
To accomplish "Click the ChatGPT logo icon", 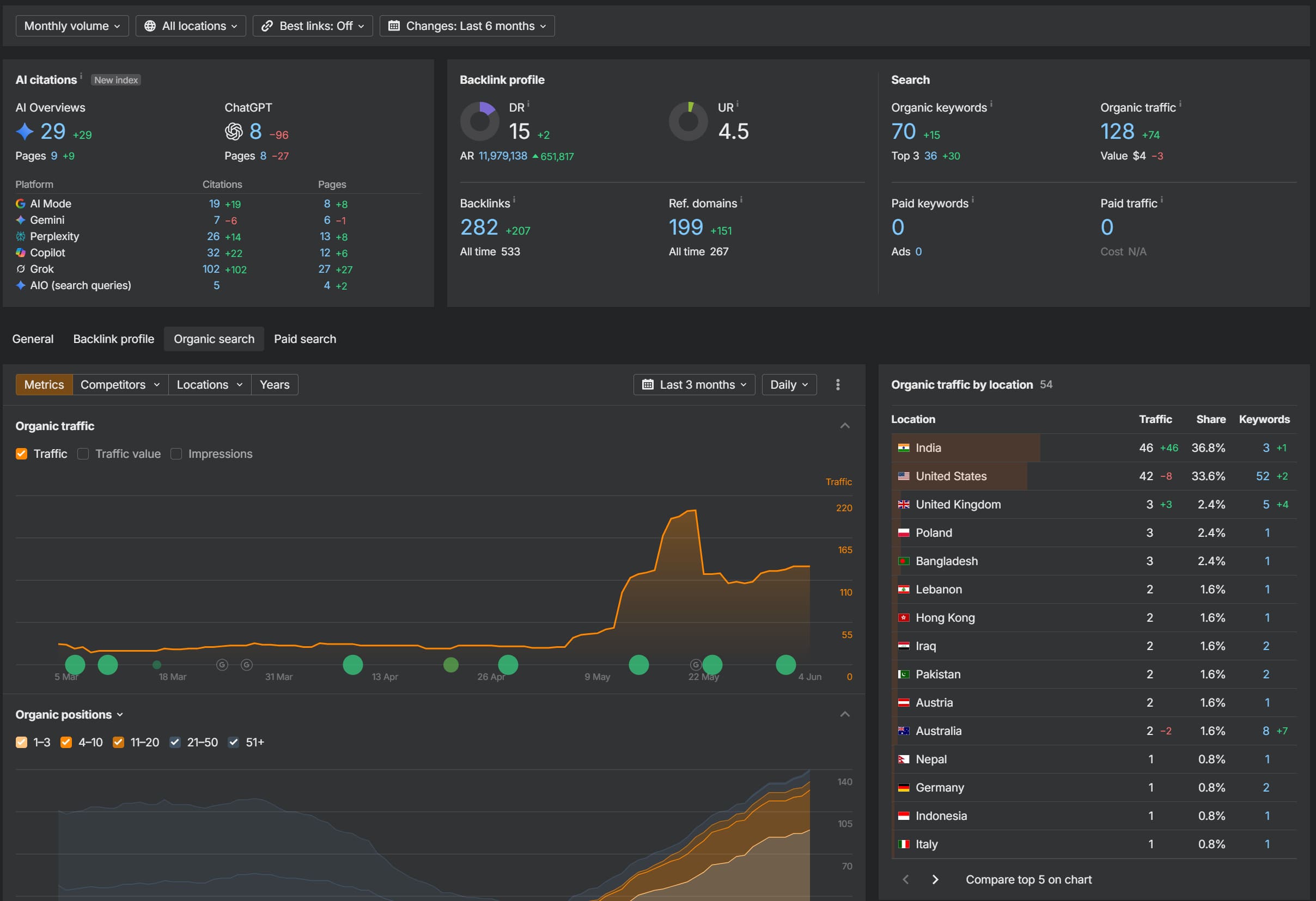I will point(233,131).
